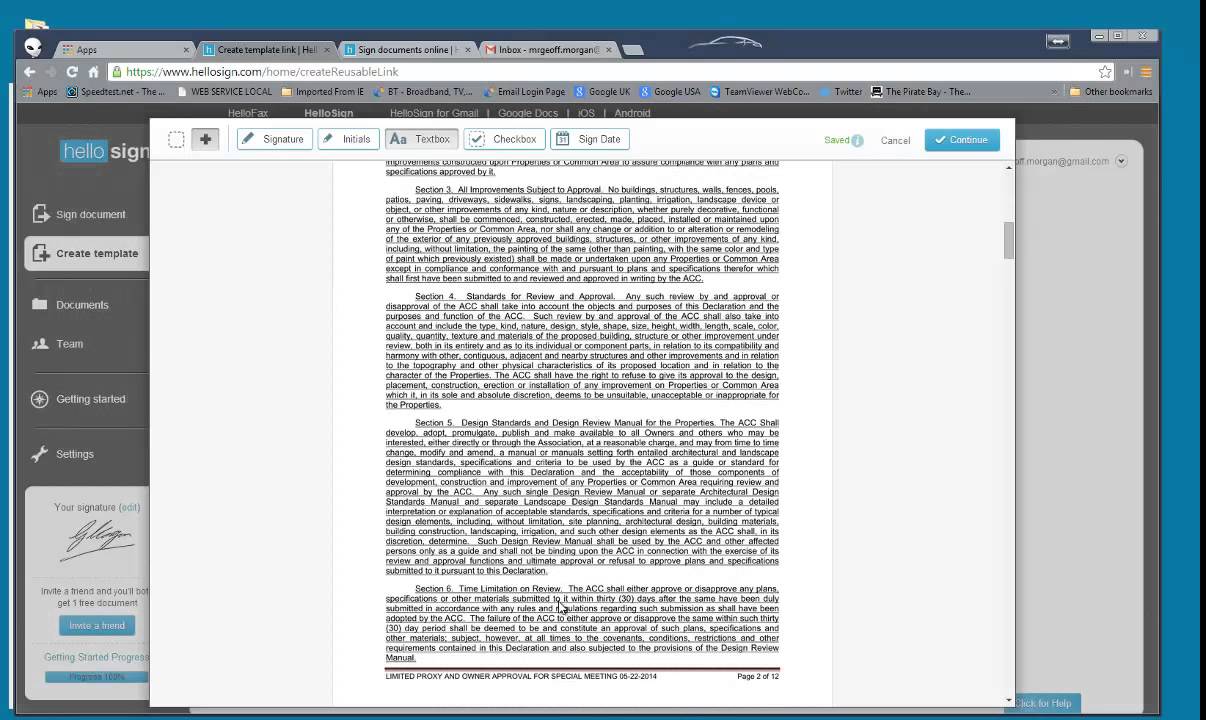Go to Documents section
This screenshot has height=720, width=1206.
coord(82,305)
